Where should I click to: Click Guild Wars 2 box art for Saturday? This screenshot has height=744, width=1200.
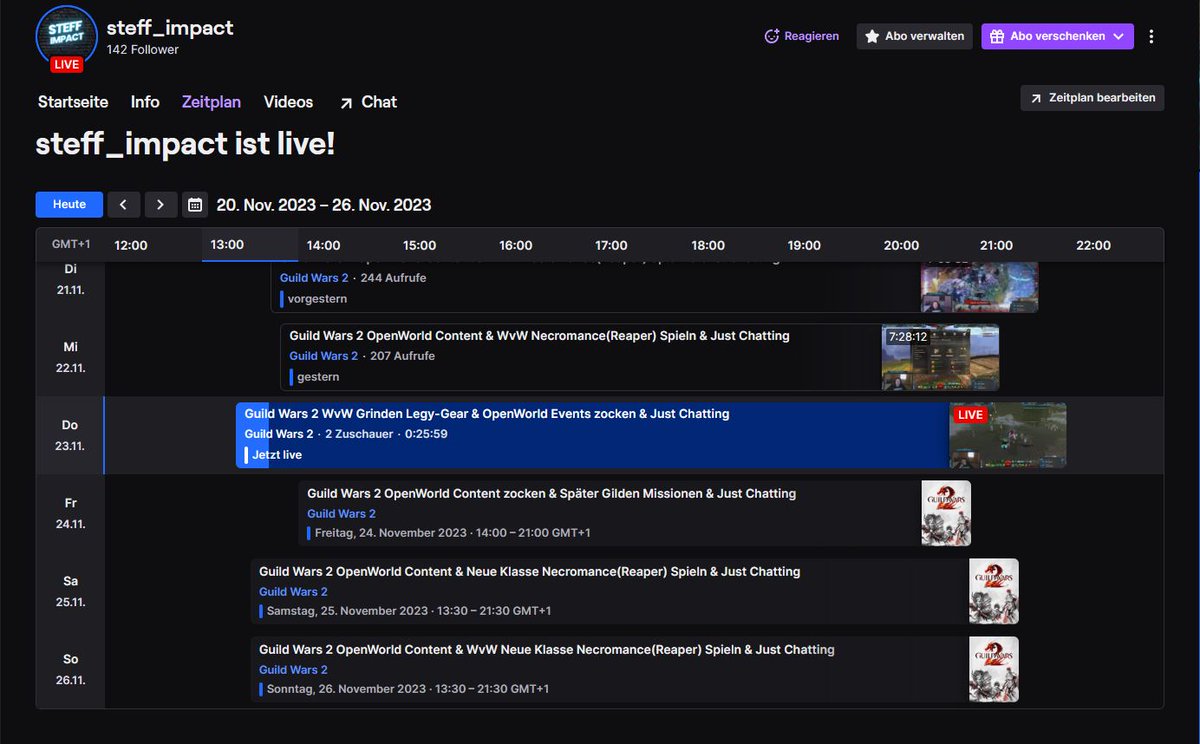994,591
